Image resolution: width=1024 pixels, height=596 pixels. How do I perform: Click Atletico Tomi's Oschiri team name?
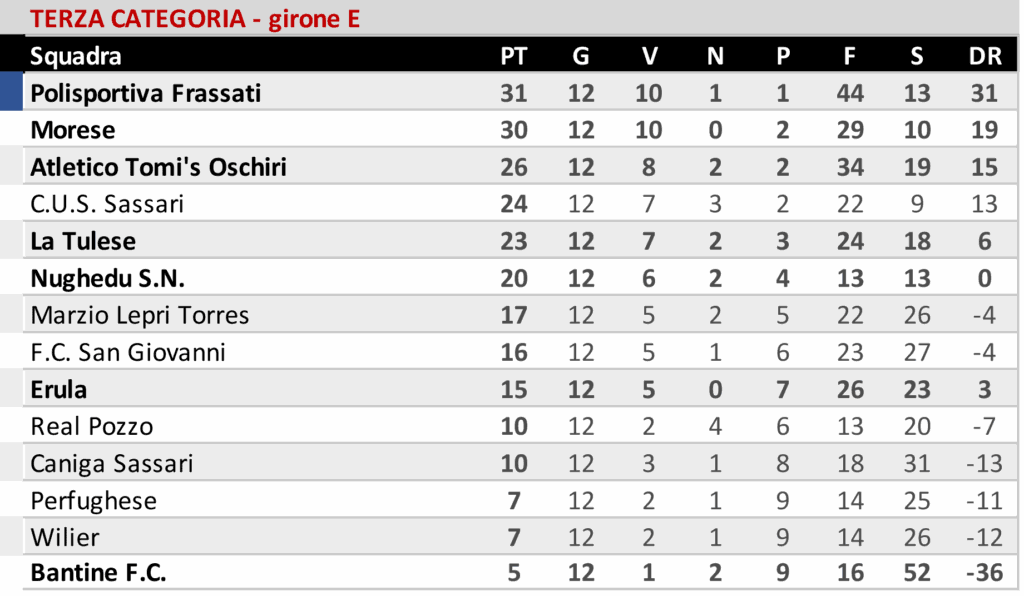(159, 167)
